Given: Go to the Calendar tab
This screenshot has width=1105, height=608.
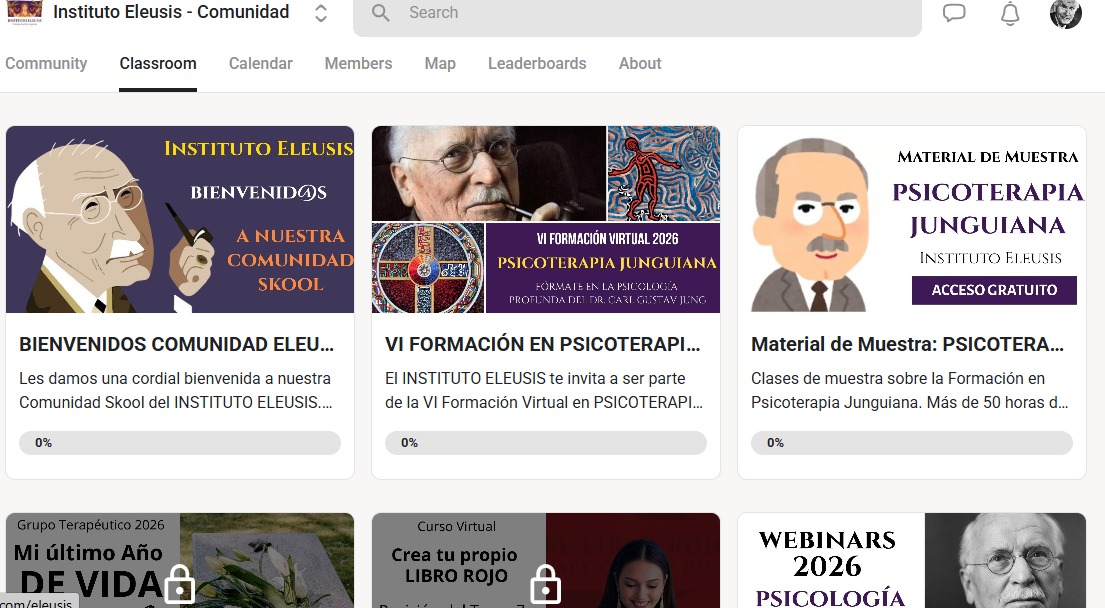Looking at the screenshot, I should pos(261,63).
